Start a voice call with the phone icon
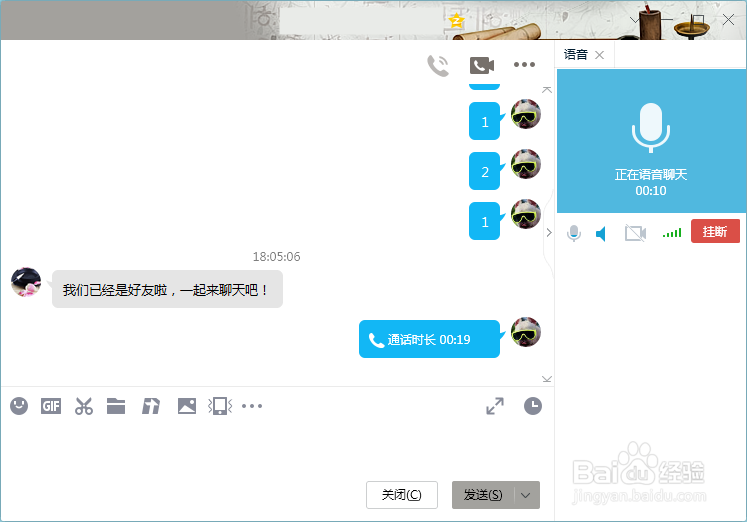 coord(438,65)
